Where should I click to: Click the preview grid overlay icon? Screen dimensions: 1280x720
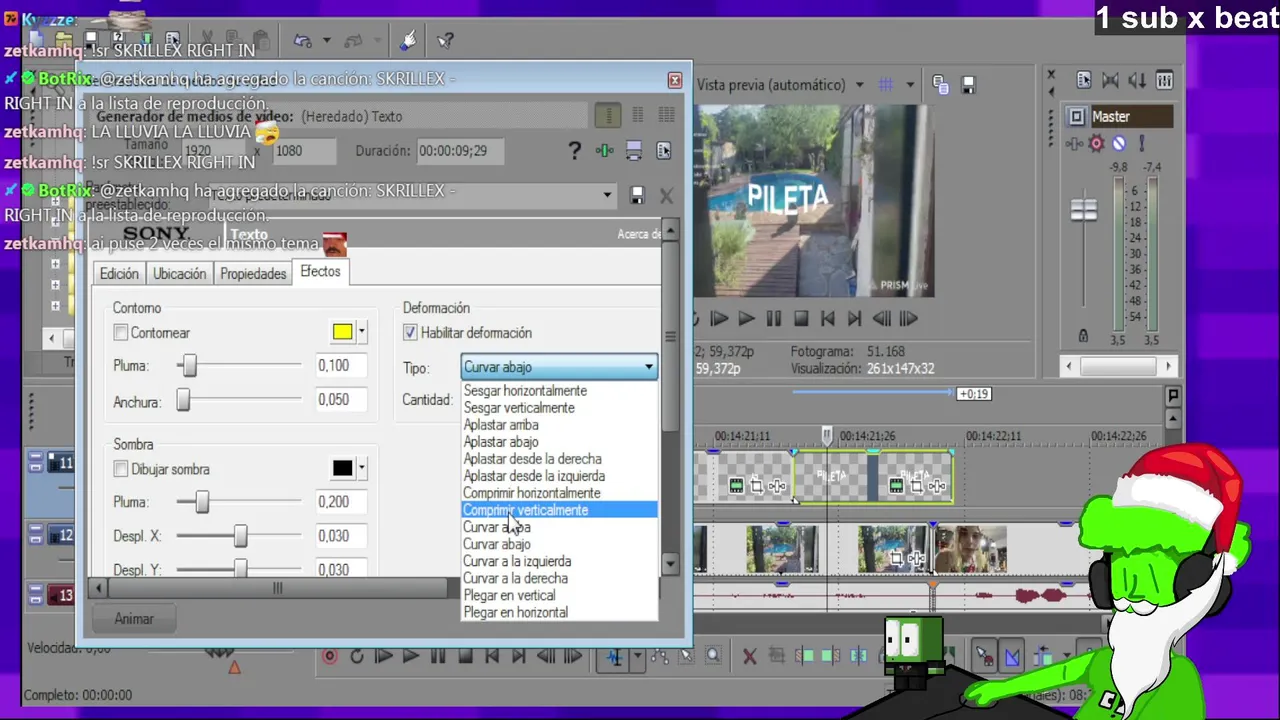click(885, 85)
